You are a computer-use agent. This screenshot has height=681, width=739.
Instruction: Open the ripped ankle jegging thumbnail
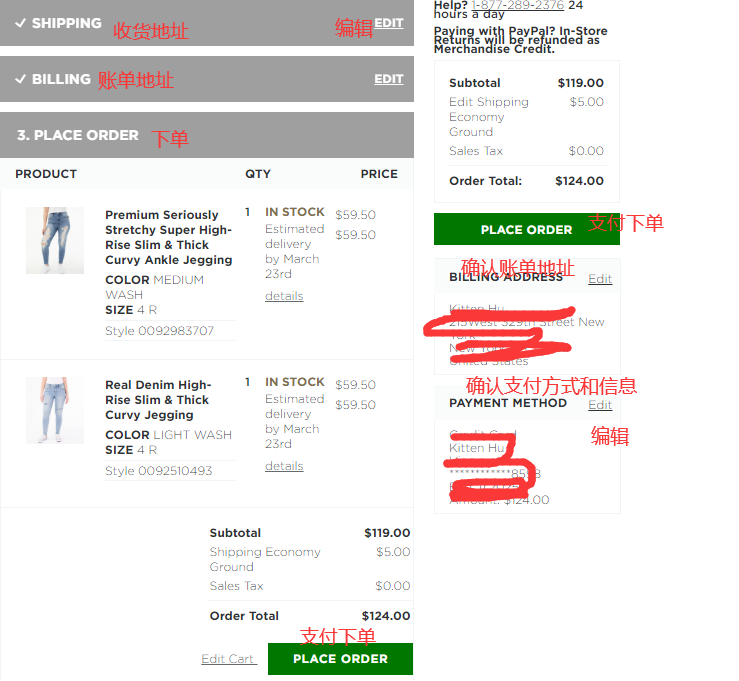[55, 240]
